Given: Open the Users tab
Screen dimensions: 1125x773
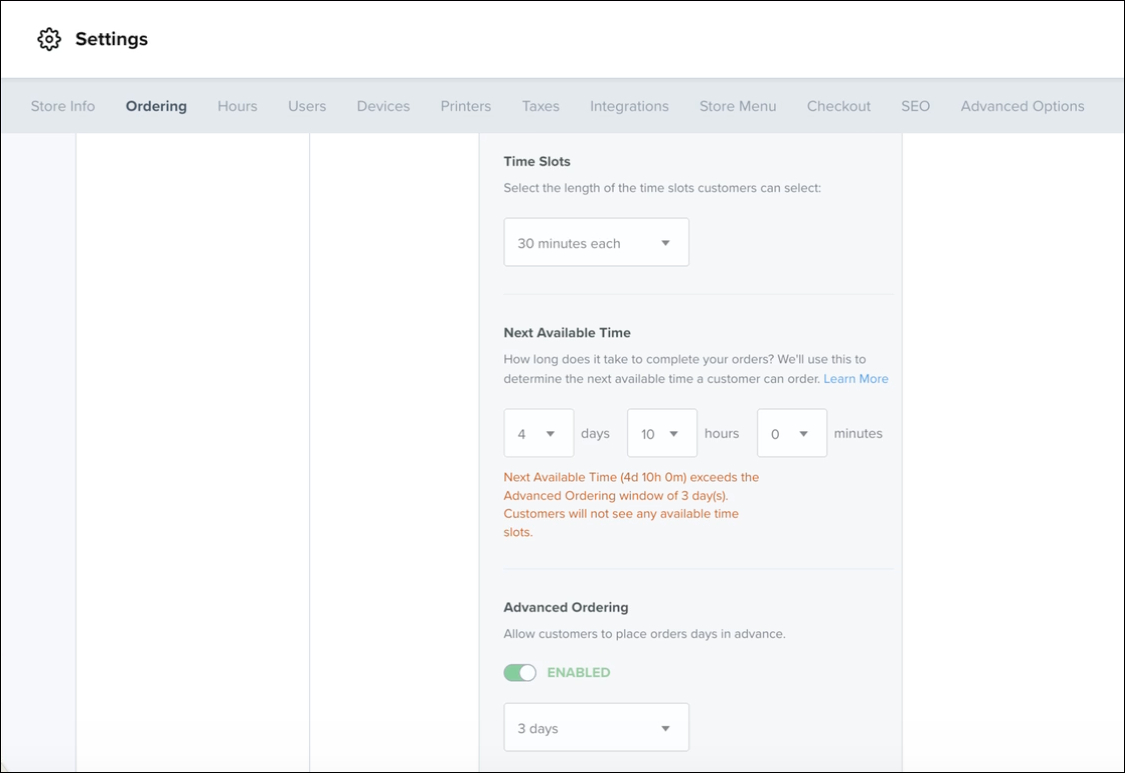Looking at the screenshot, I should (307, 106).
